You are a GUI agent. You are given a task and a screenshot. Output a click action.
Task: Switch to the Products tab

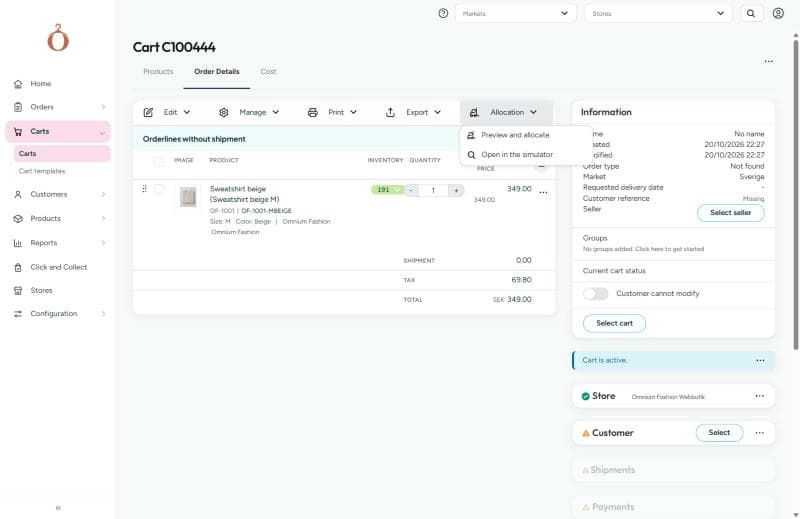click(x=158, y=71)
